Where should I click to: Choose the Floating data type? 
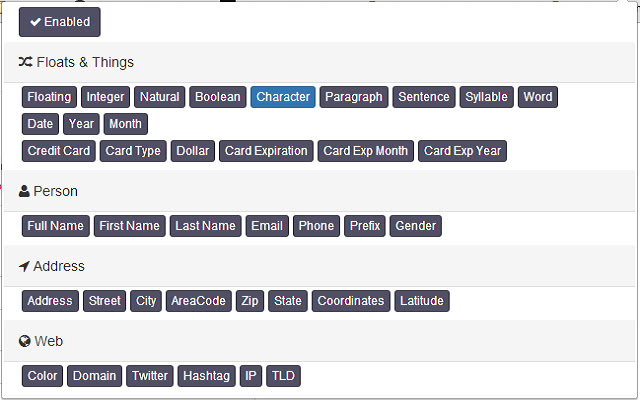[49, 97]
